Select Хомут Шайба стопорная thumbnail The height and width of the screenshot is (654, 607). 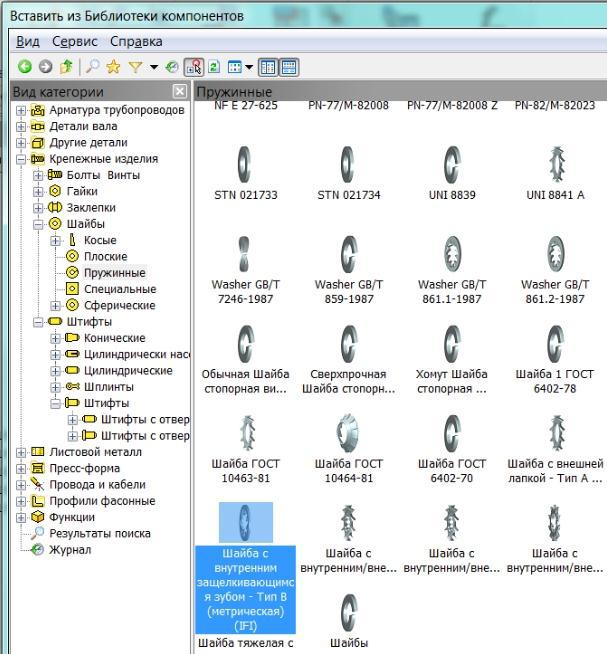click(452, 345)
